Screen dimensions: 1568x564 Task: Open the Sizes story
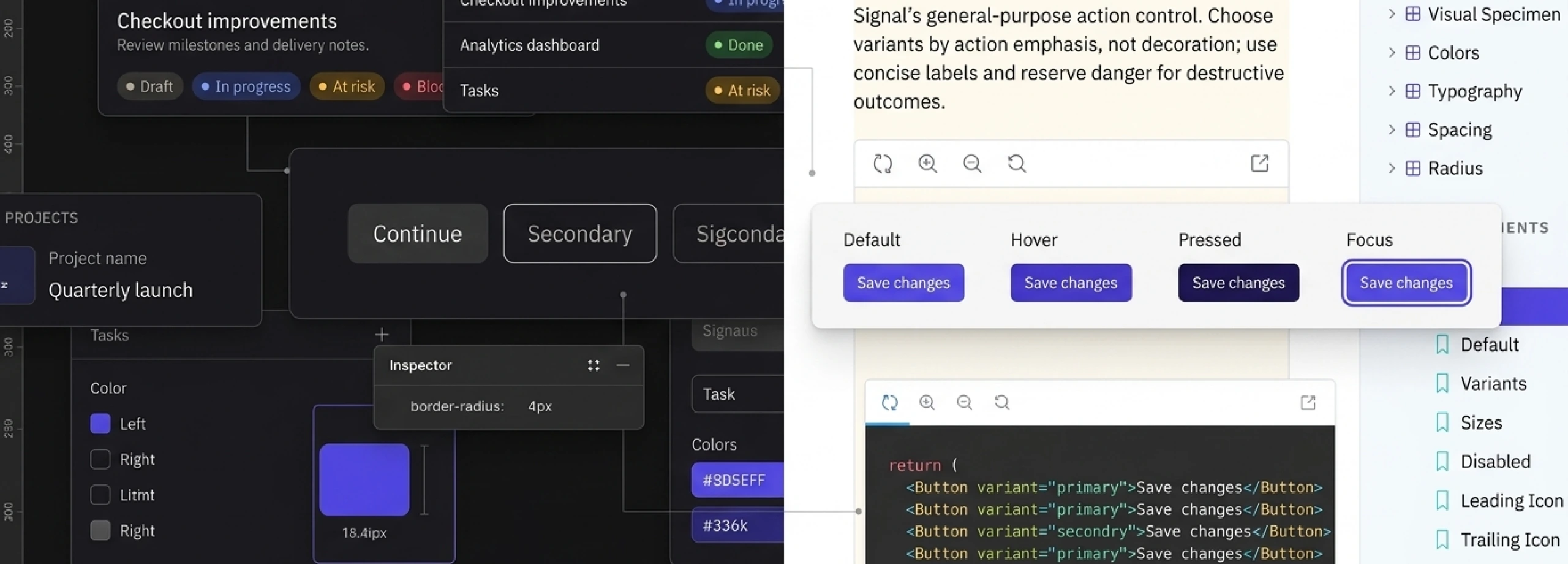1481,422
